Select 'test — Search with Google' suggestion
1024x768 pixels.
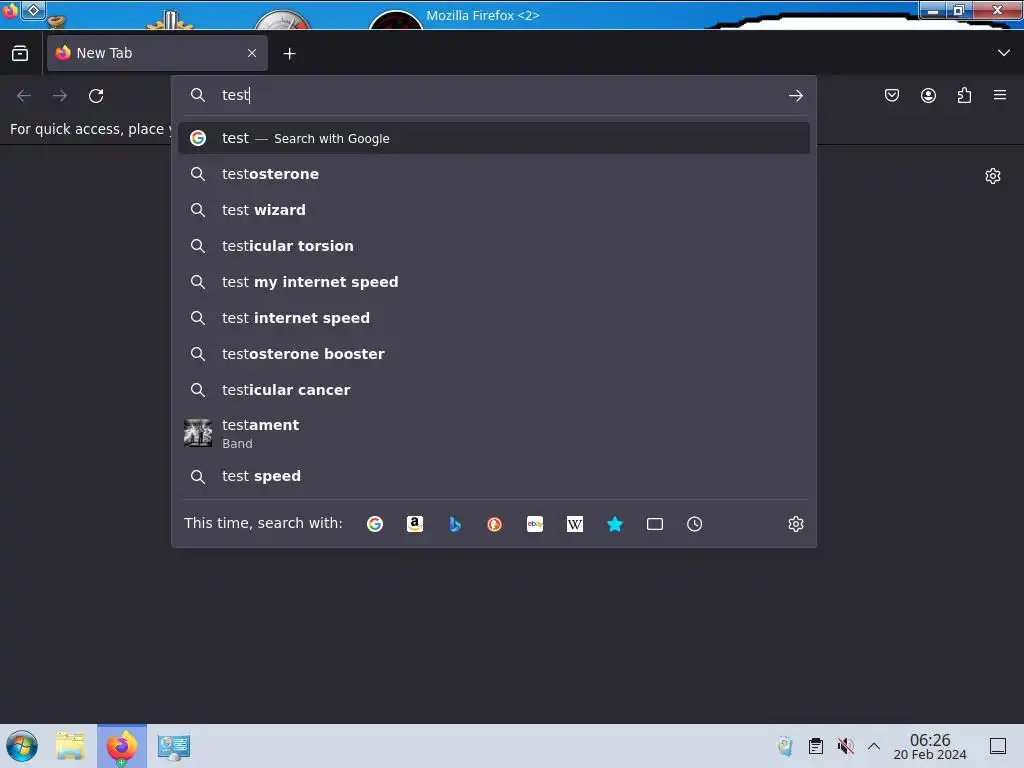tap(494, 138)
